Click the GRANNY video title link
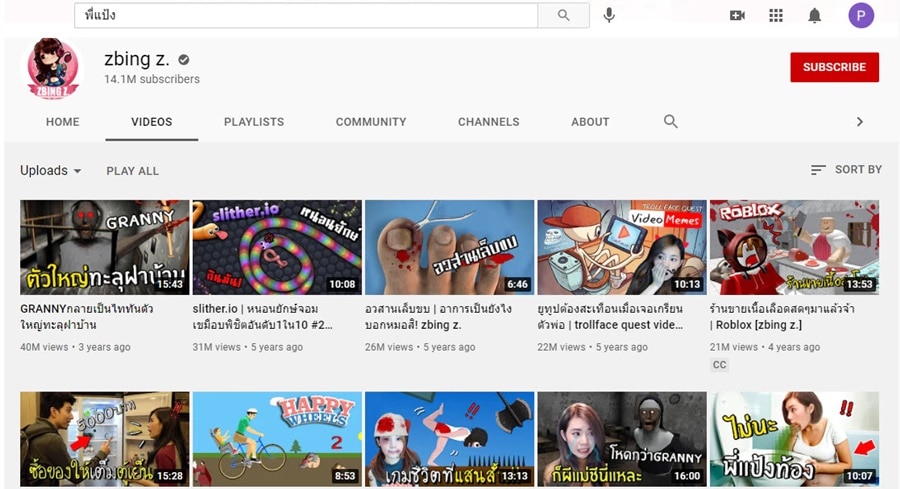 [87, 317]
